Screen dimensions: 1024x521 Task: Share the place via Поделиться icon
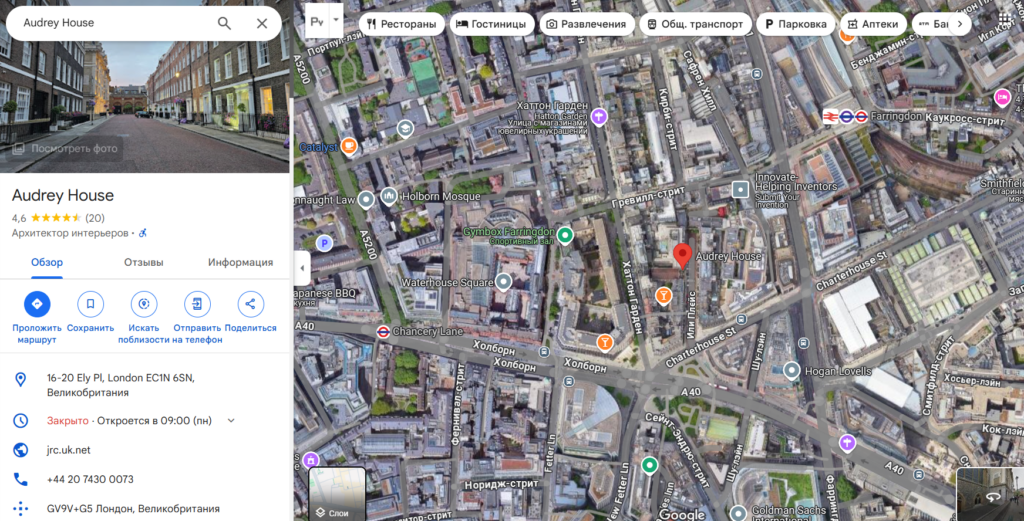click(x=250, y=305)
